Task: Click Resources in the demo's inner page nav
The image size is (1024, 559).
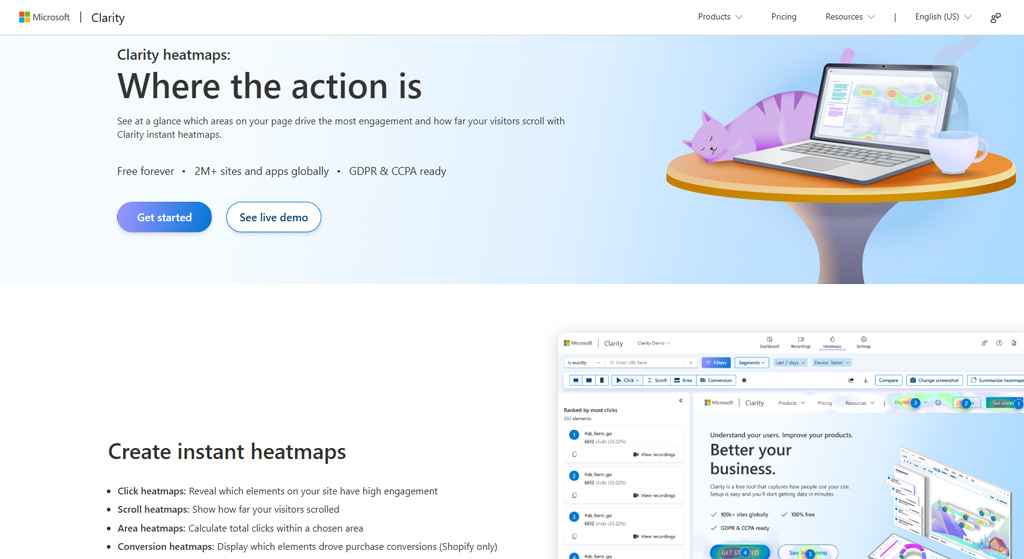Action: (x=859, y=403)
